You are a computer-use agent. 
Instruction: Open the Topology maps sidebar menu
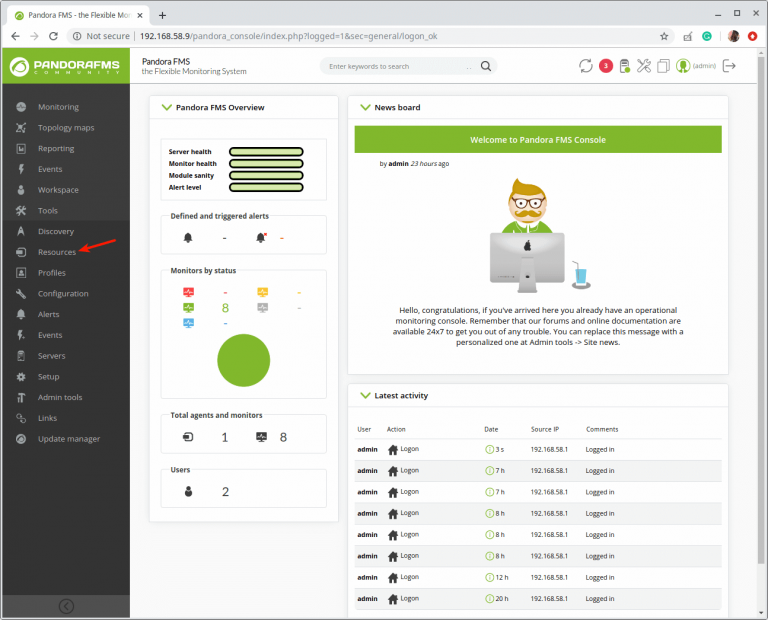pos(65,128)
